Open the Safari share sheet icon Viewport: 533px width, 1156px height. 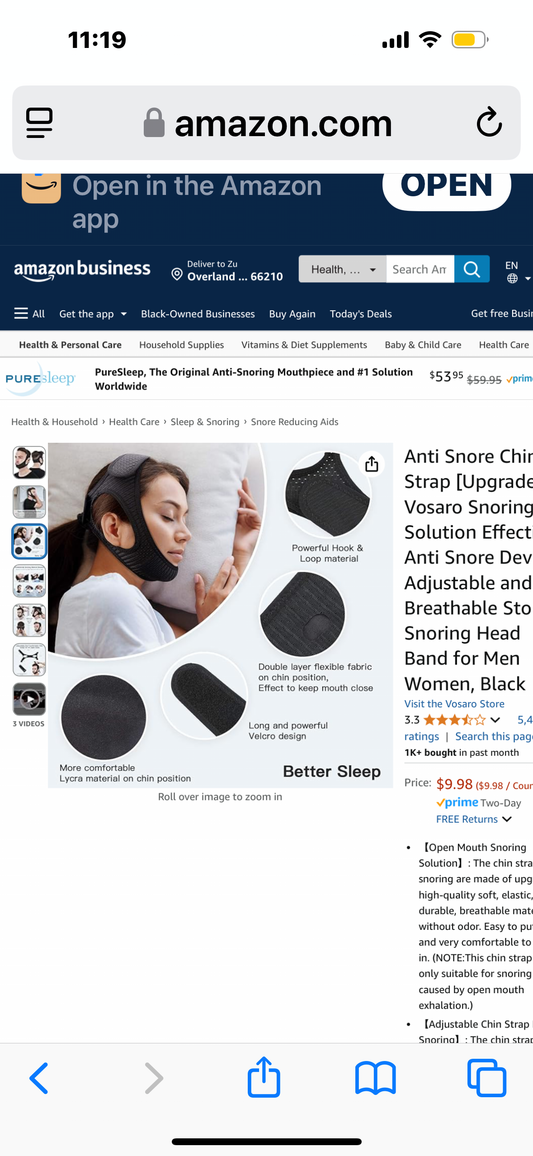coord(264,1078)
